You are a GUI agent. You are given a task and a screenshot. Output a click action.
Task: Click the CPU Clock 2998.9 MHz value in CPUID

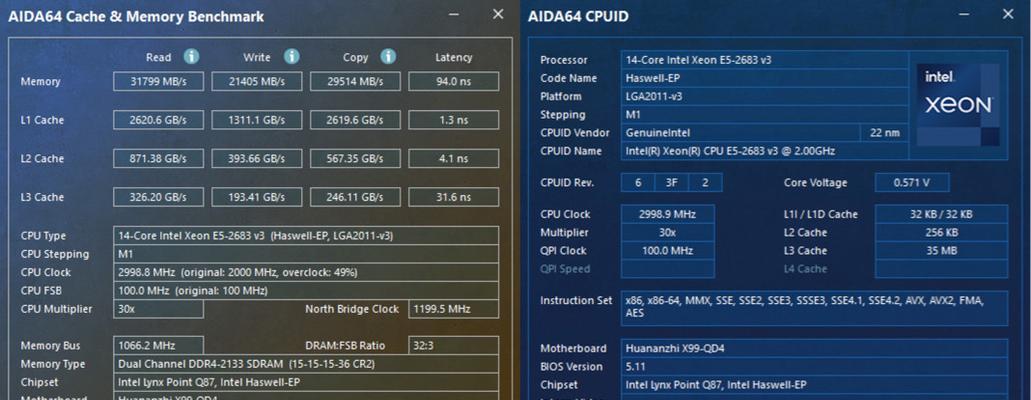[x=667, y=214]
